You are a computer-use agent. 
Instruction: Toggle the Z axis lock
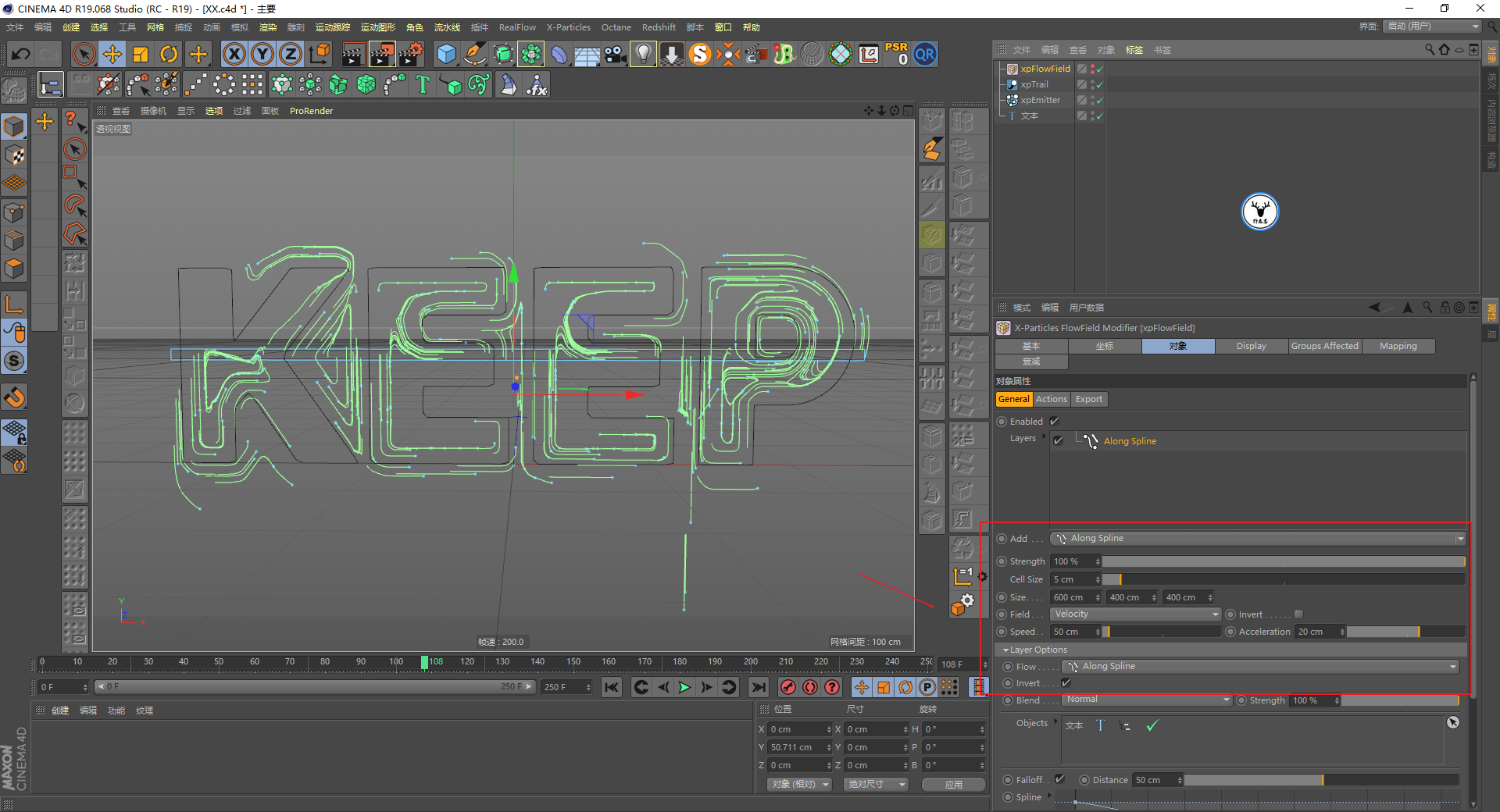pos(291,54)
